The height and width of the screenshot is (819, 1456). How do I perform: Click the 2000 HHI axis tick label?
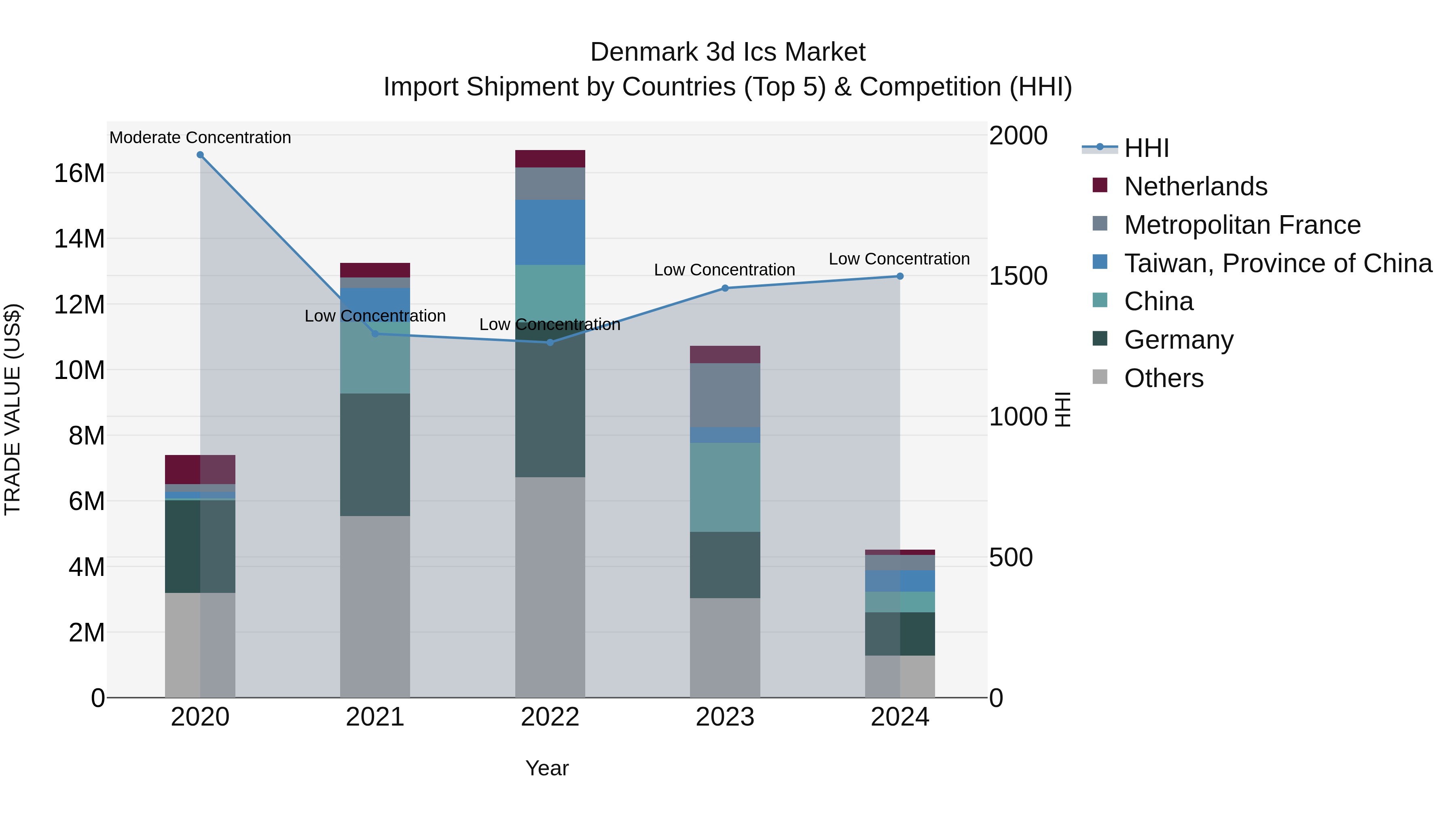1018,135
